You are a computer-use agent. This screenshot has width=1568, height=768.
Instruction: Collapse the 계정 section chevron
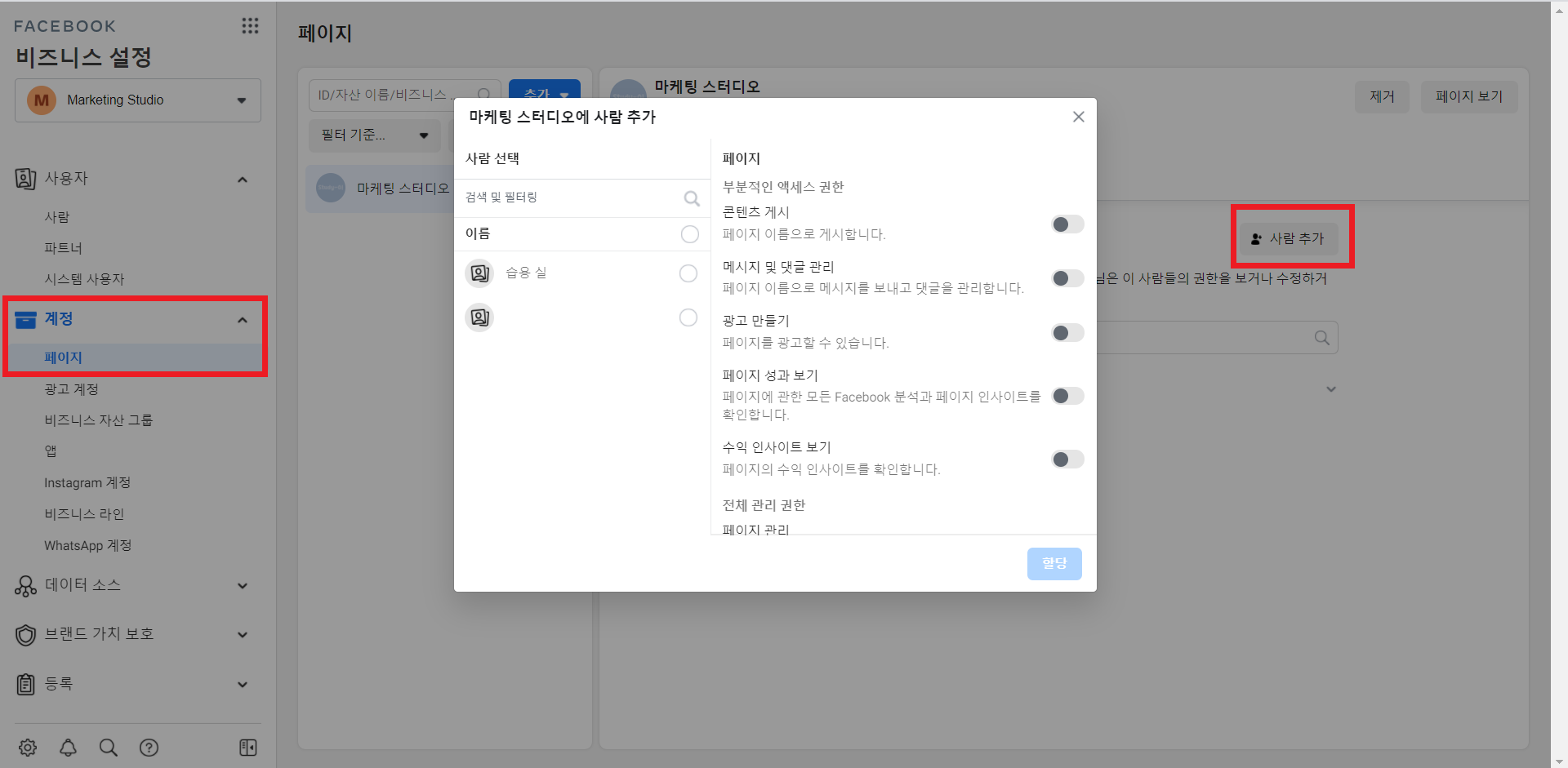(x=243, y=320)
